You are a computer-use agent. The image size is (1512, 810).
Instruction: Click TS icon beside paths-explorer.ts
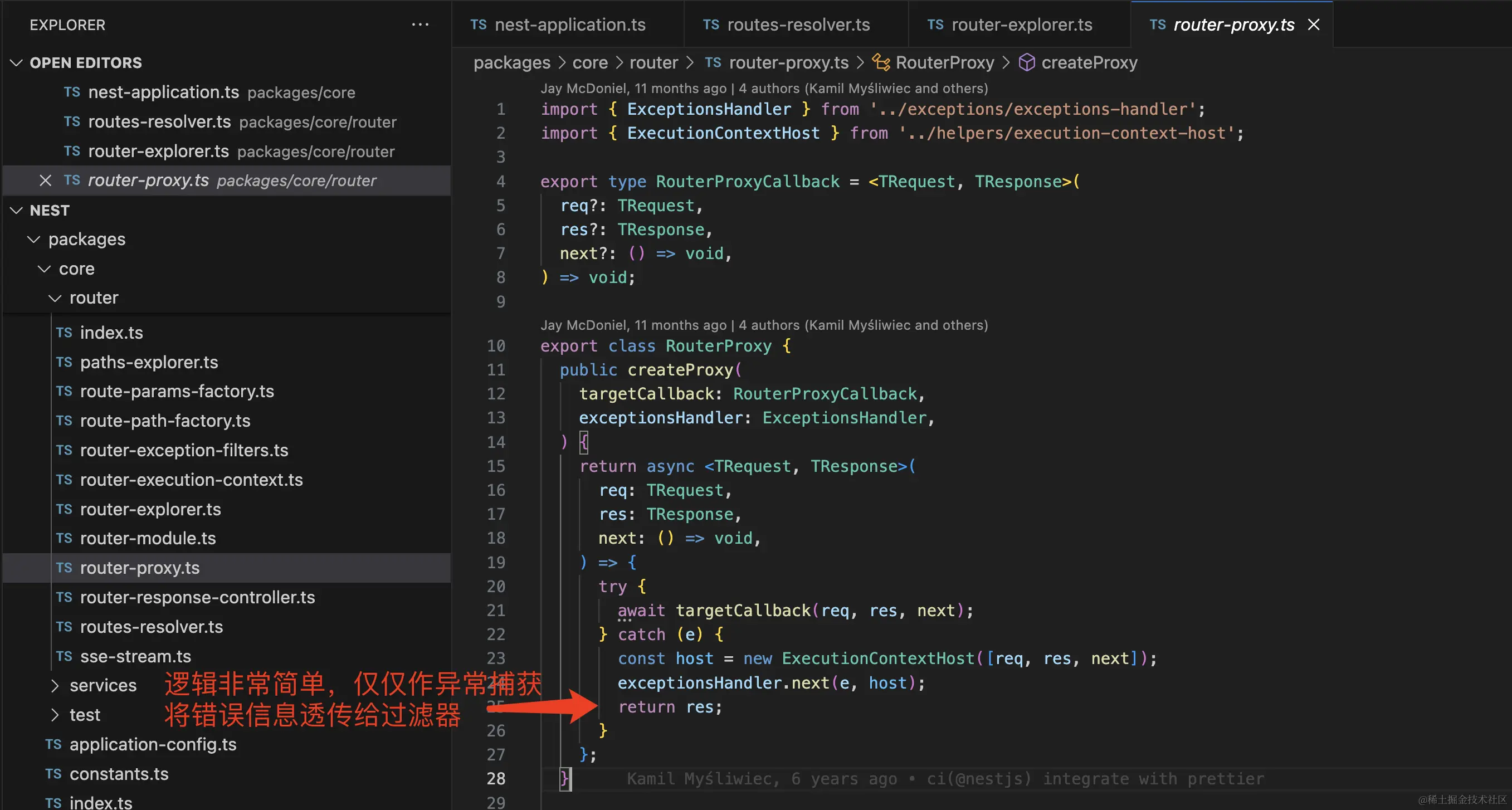coord(64,362)
